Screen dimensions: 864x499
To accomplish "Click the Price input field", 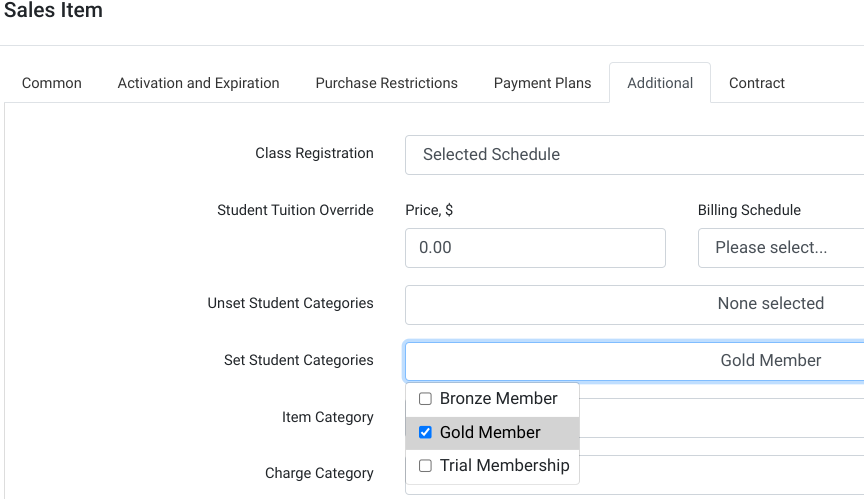I will coord(535,248).
